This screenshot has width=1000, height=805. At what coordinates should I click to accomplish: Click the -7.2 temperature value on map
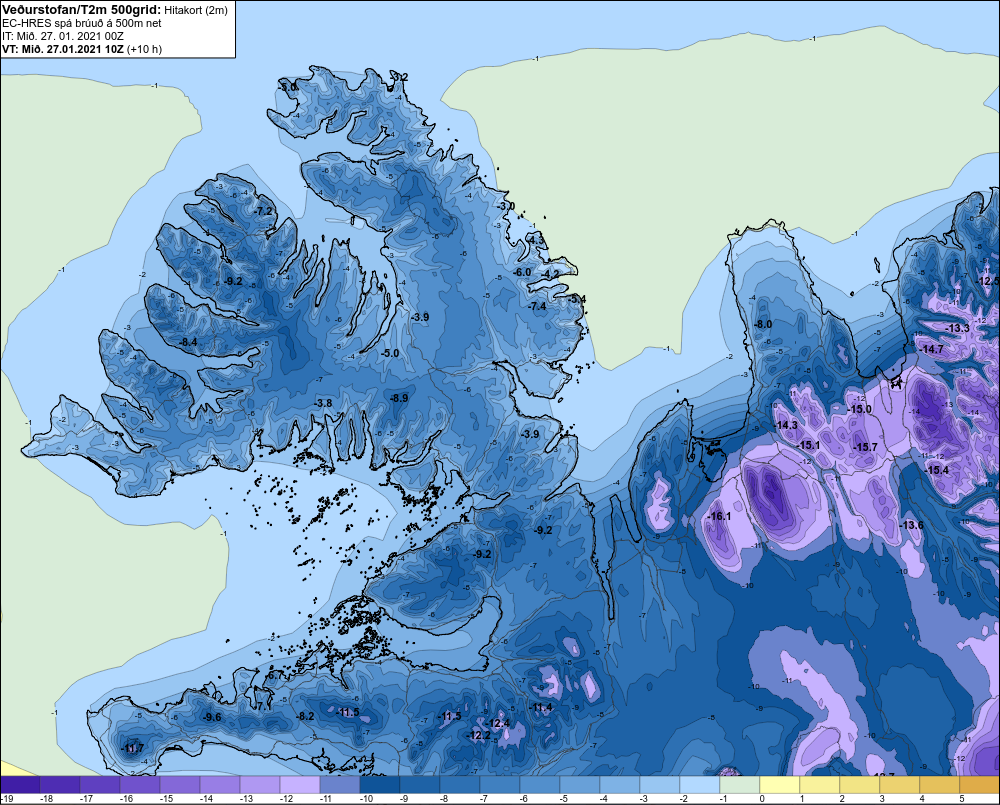[263, 211]
